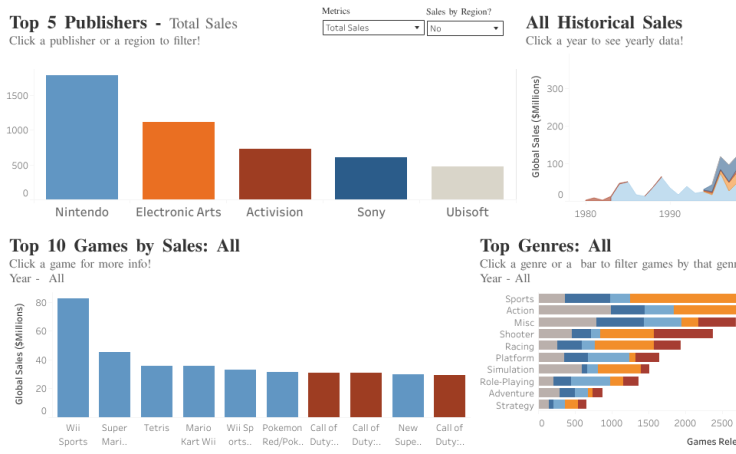Select the Racing genre stacked bar
736x454 pixels.
pos(608,345)
